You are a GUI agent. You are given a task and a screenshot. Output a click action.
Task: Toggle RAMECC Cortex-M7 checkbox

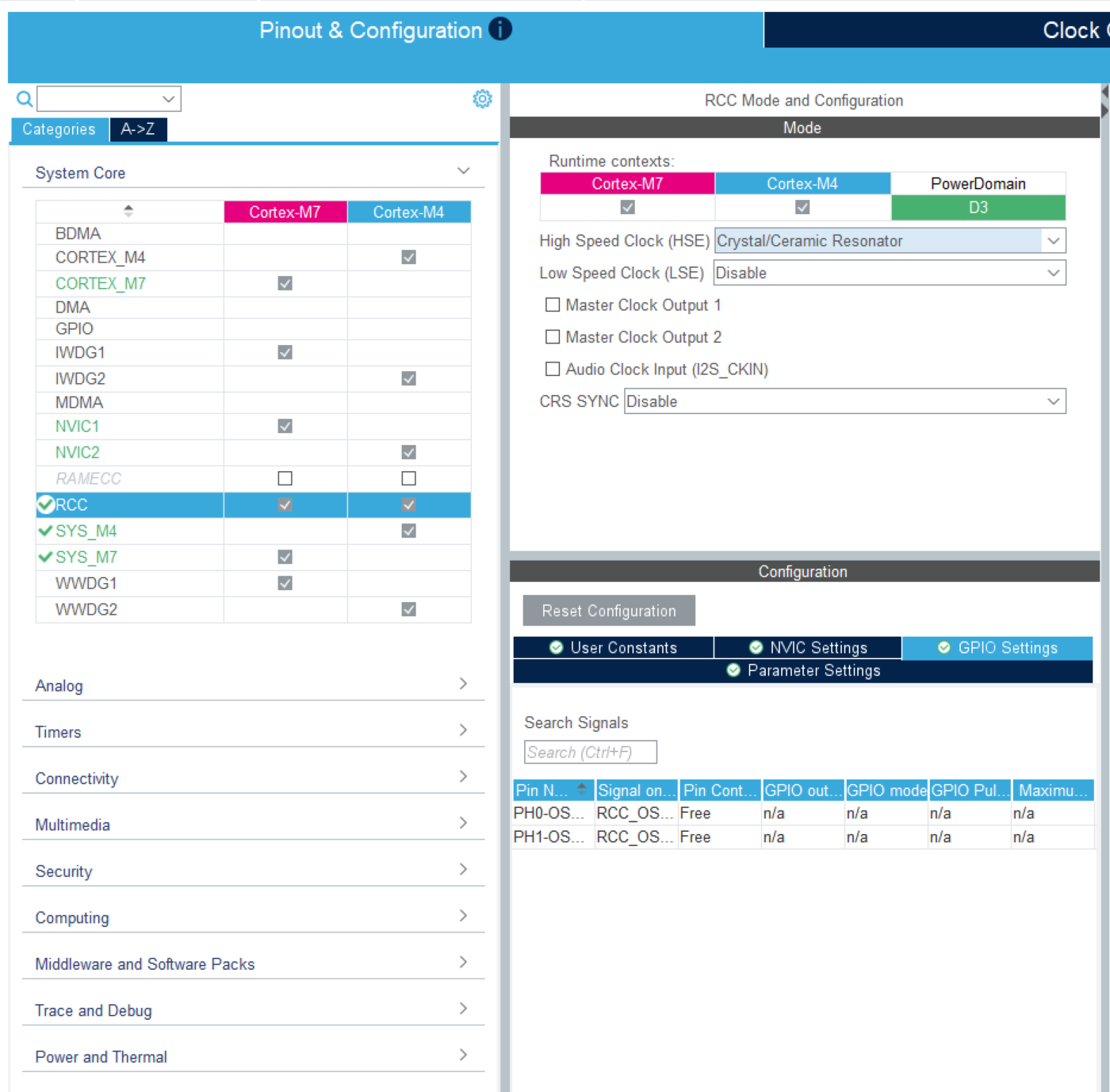[x=285, y=478]
